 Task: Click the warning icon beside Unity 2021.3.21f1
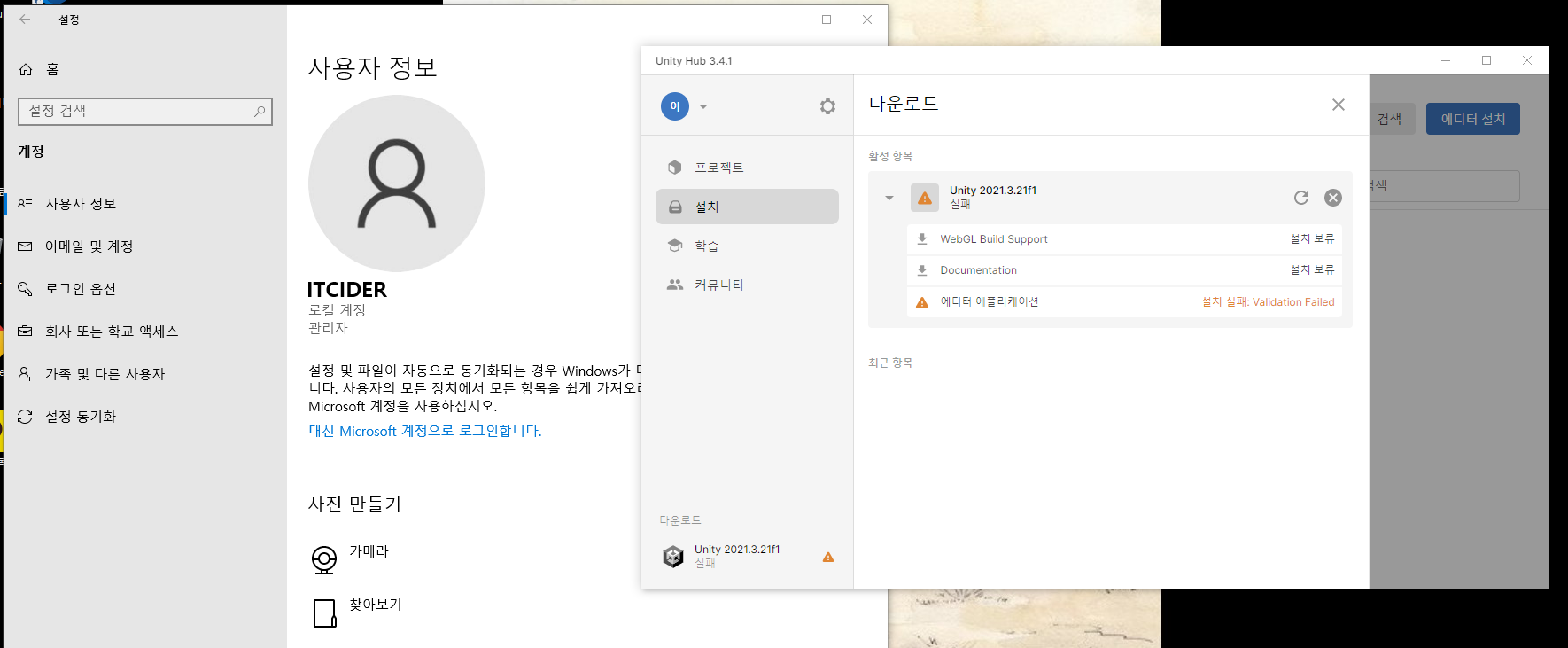click(925, 198)
